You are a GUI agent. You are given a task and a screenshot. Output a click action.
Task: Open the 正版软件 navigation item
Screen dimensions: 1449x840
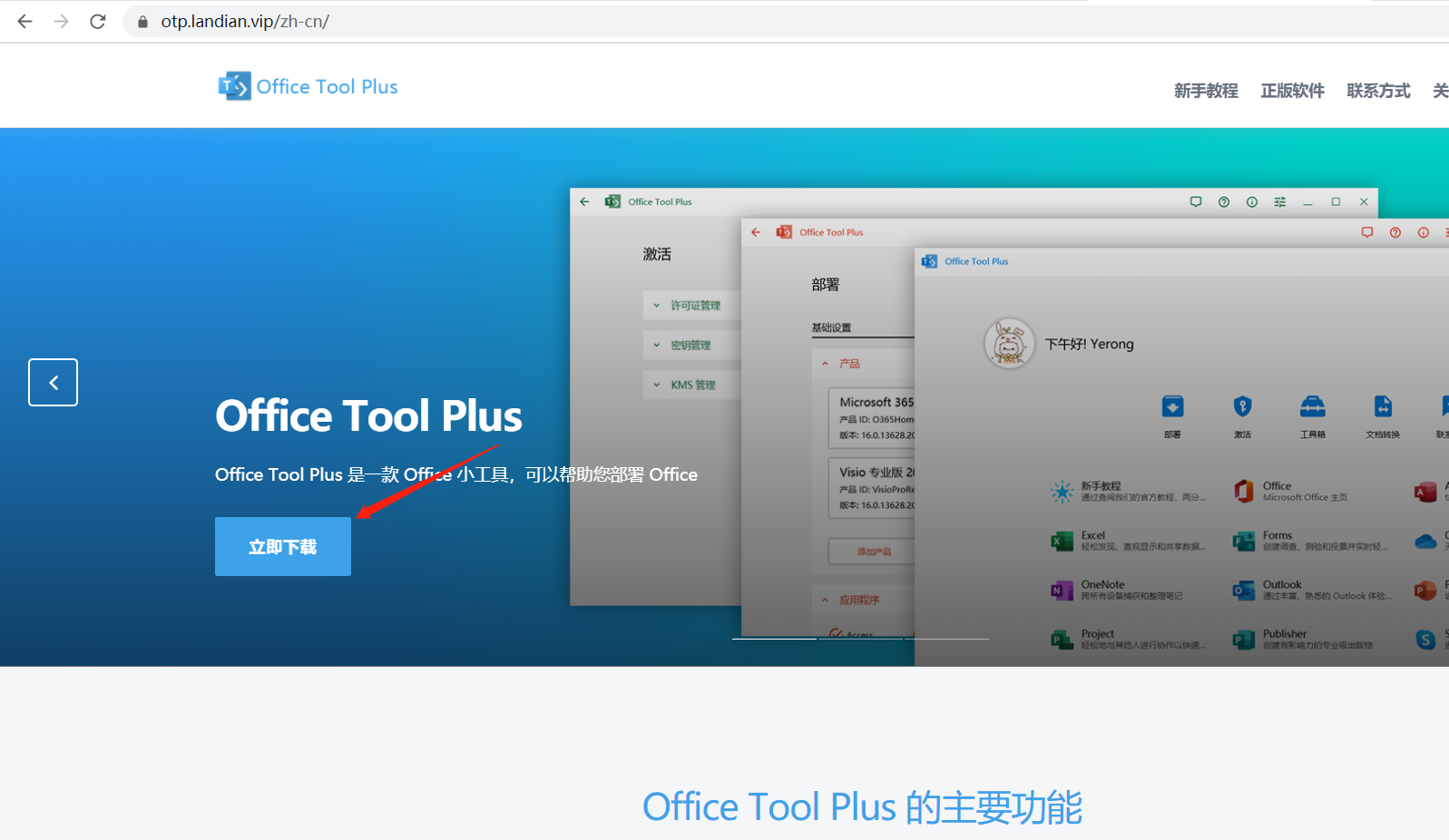(x=1292, y=91)
